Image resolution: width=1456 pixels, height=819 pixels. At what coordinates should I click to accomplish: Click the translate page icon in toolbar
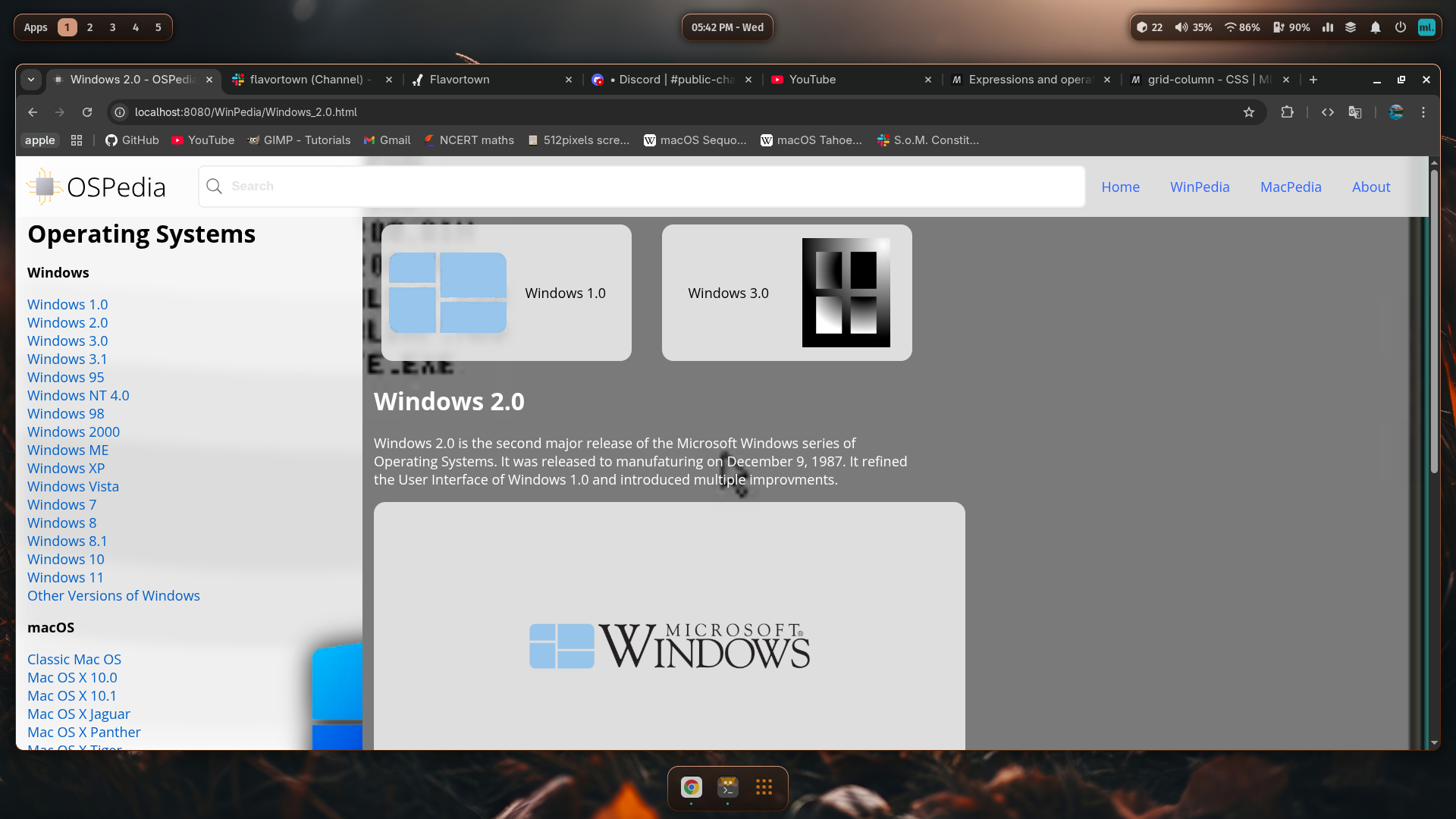click(x=1355, y=112)
